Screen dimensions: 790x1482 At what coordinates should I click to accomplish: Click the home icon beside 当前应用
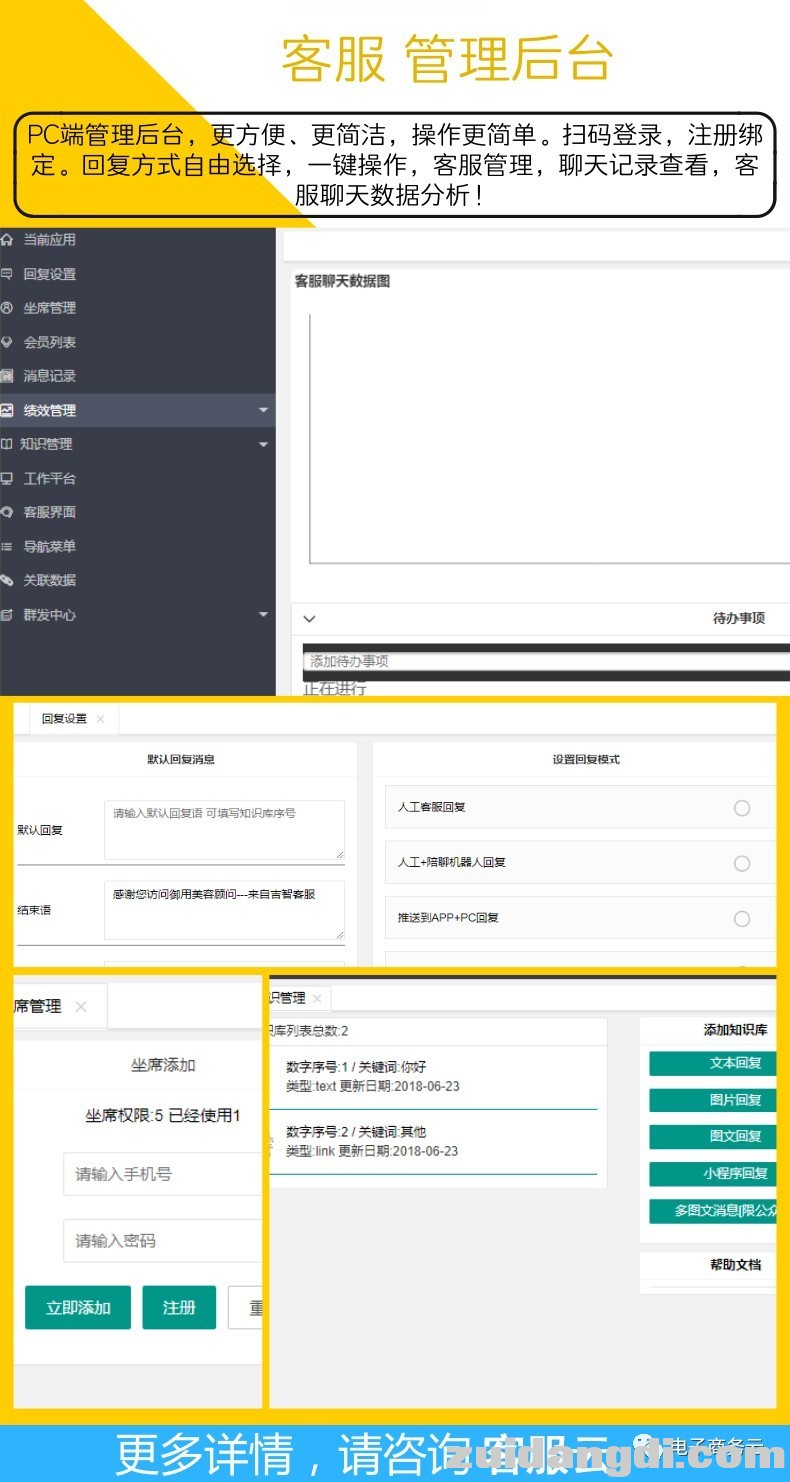(7, 240)
